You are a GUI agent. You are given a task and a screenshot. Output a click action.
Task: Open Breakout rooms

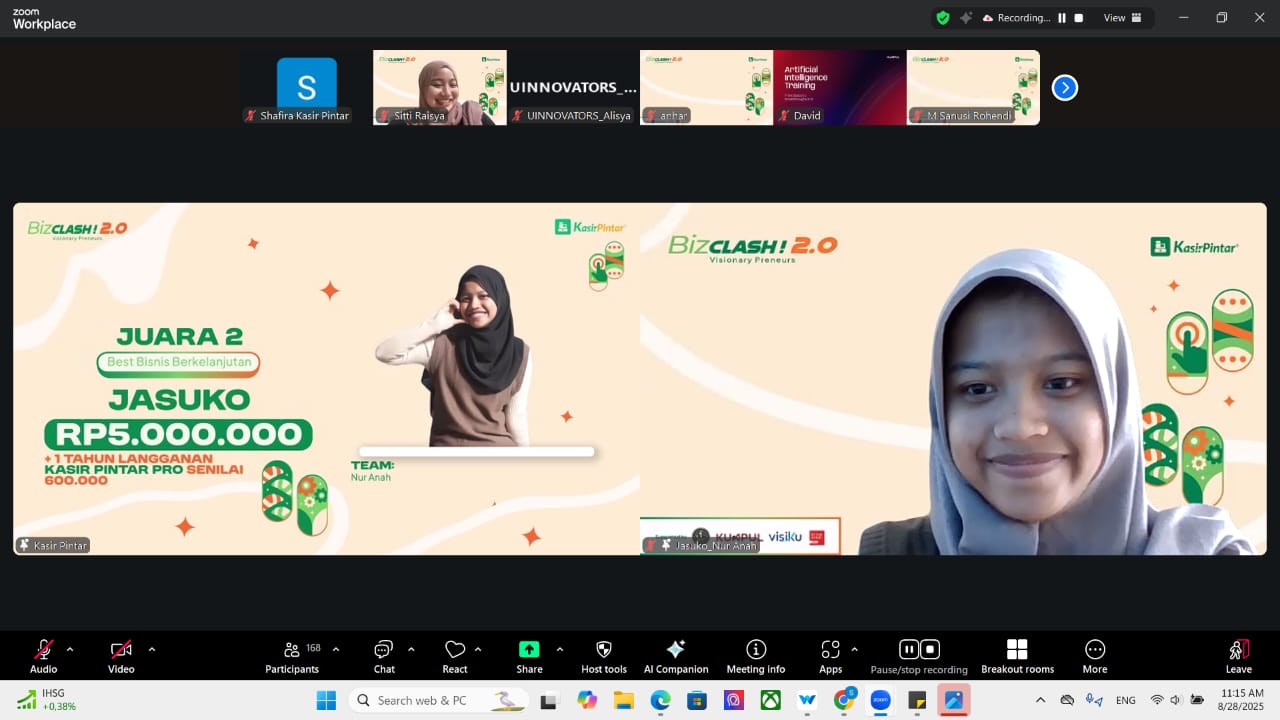pyautogui.click(x=1017, y=656)
